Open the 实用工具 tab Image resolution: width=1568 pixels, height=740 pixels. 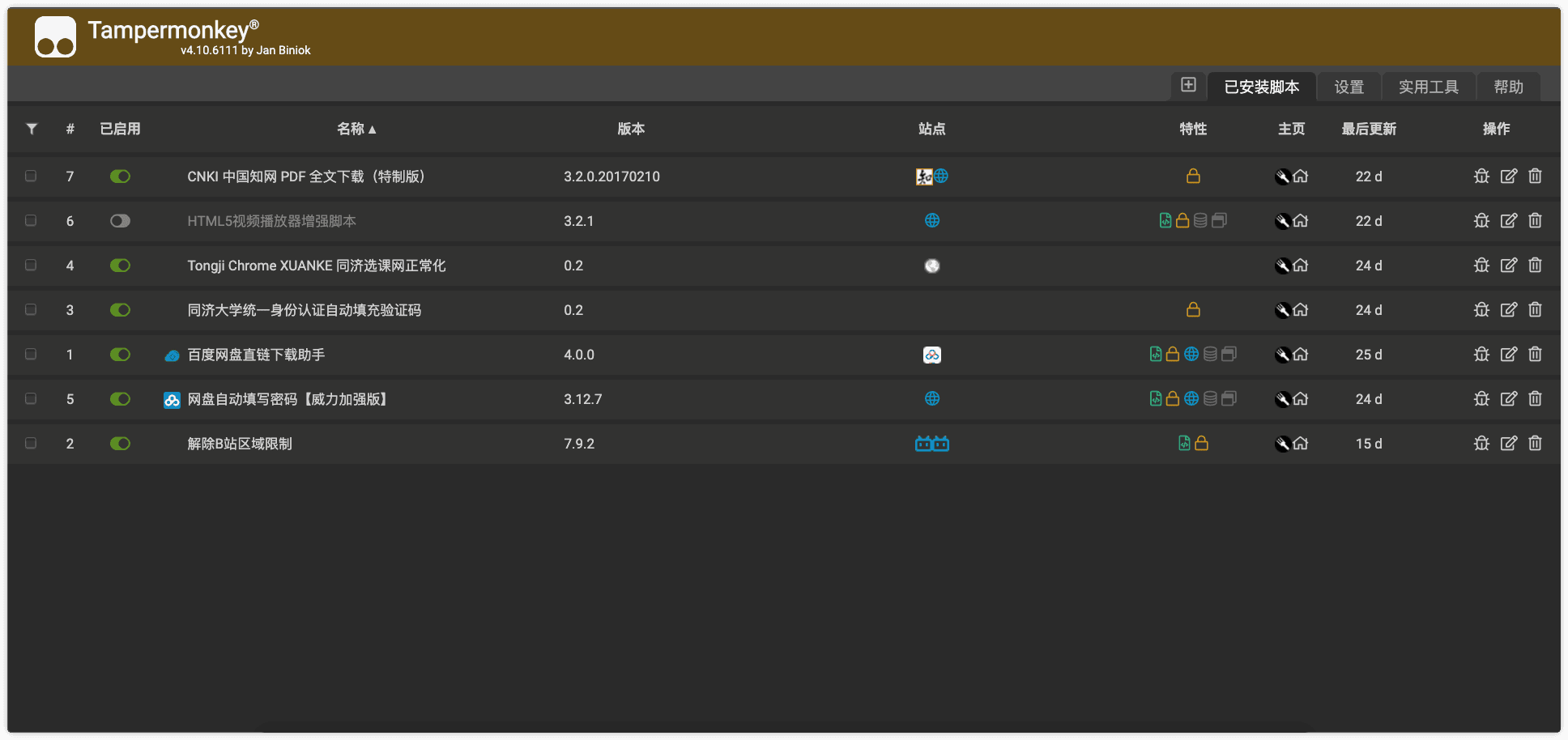coord(1429,87)
